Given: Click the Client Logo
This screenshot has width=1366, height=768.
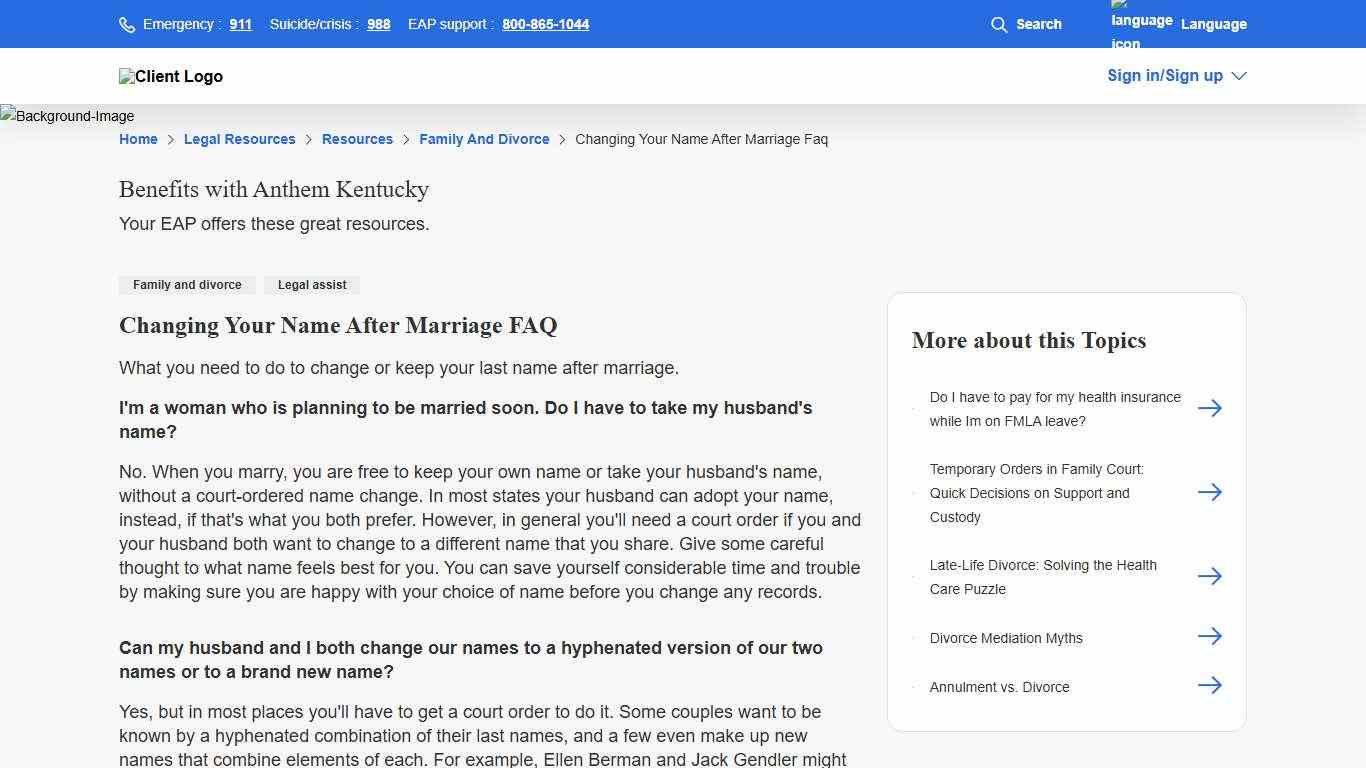Looking at the screenshot, I should (x=170, y=76).
